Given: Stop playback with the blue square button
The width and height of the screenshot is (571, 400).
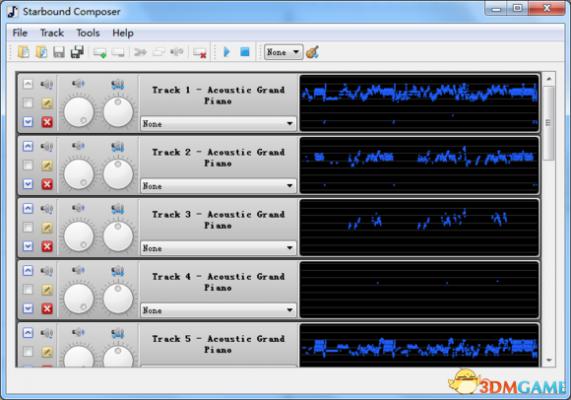Looking at the screenshot, I should 245,52.
